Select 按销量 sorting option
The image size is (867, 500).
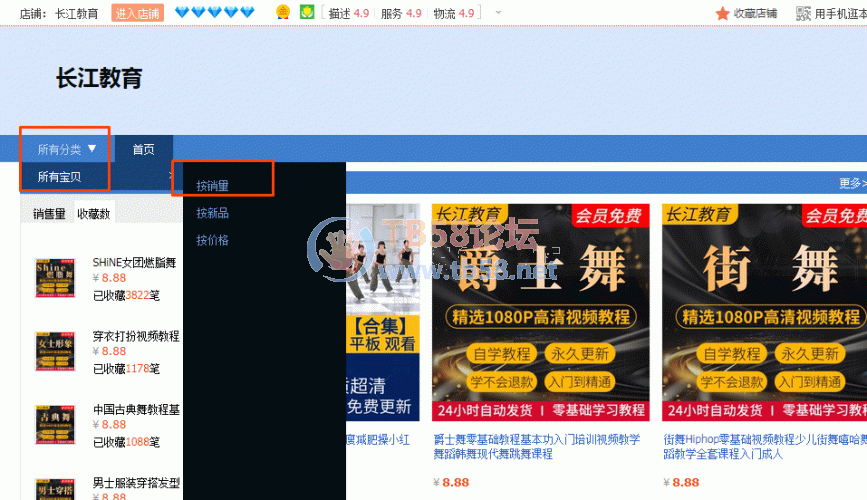click(212, 186)
